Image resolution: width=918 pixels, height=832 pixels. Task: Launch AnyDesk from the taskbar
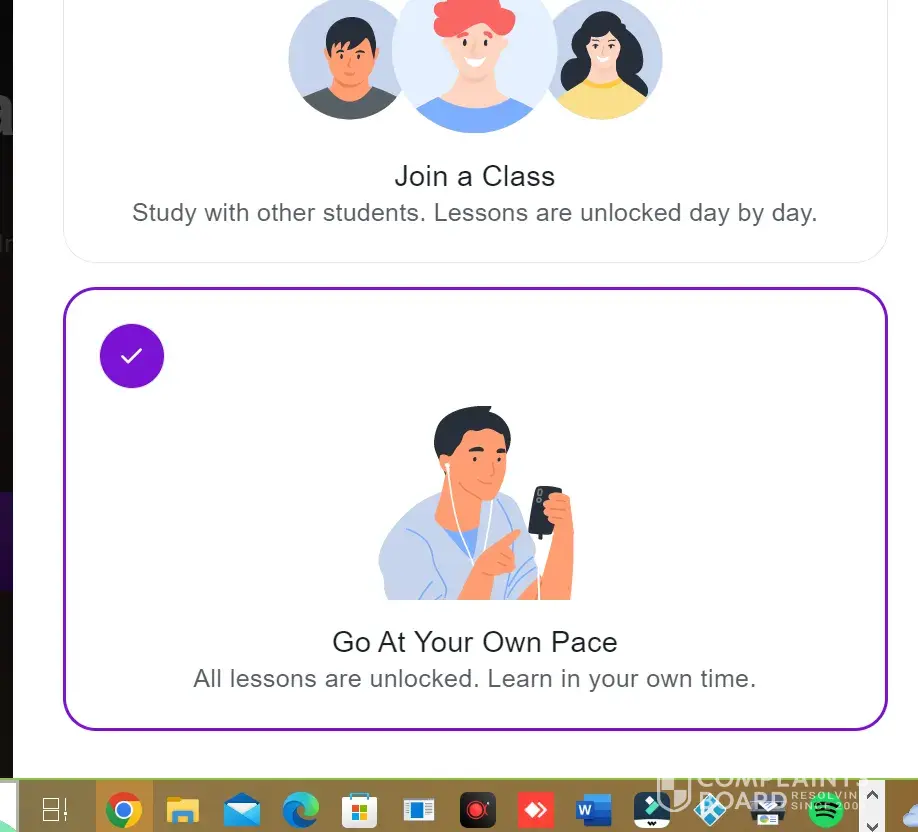[536, 810]
